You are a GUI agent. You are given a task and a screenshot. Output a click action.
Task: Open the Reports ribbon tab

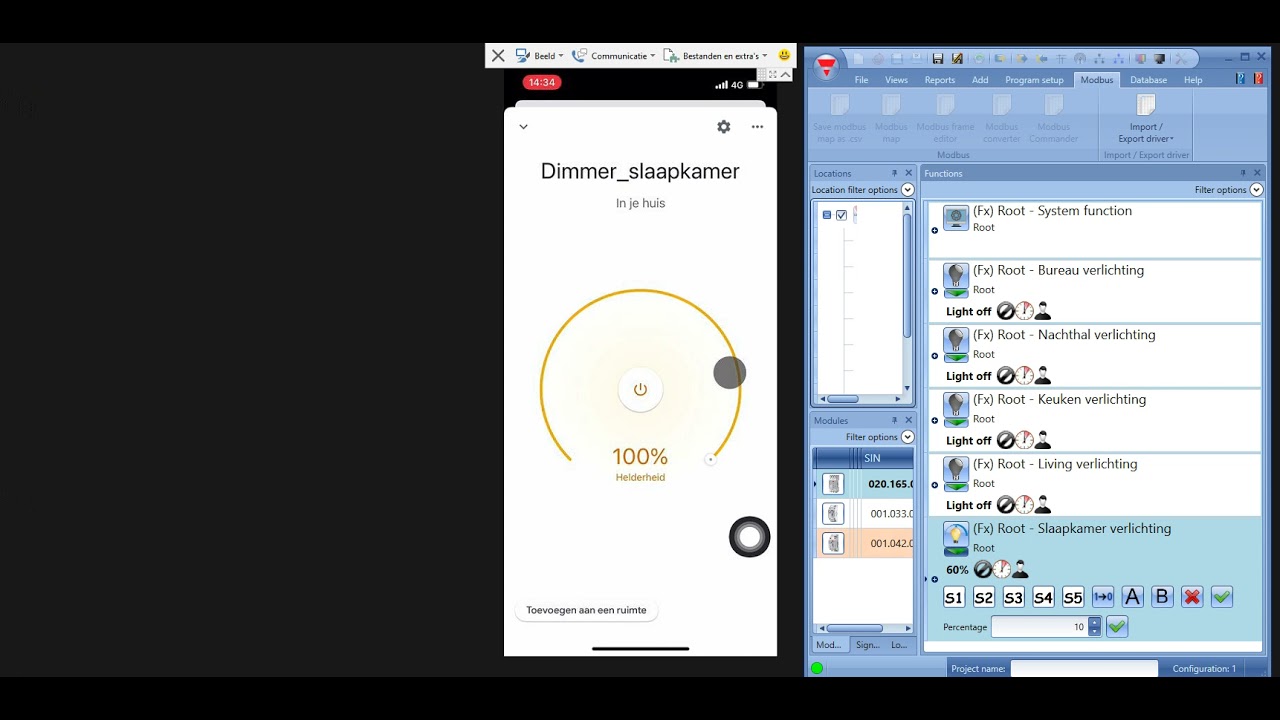[x=939, y=80]
